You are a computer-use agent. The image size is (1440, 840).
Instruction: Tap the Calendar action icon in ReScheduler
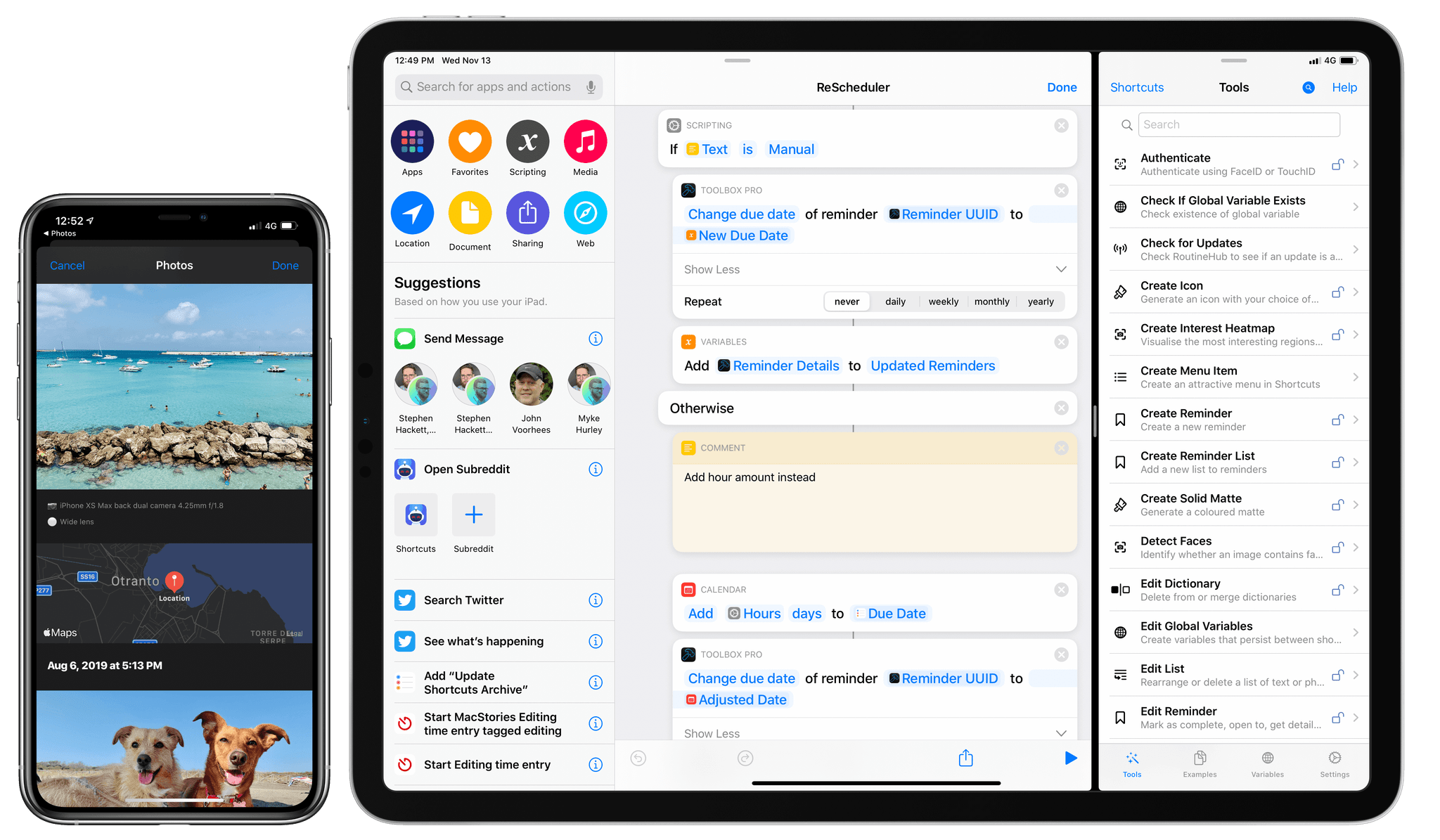[x=686, y=589]
